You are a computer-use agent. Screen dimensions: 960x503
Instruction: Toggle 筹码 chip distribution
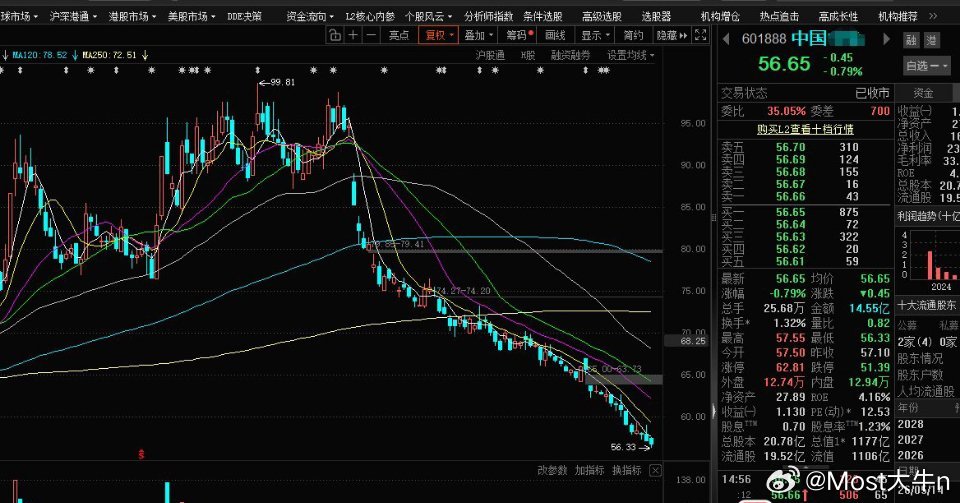(x=518, y=35)
